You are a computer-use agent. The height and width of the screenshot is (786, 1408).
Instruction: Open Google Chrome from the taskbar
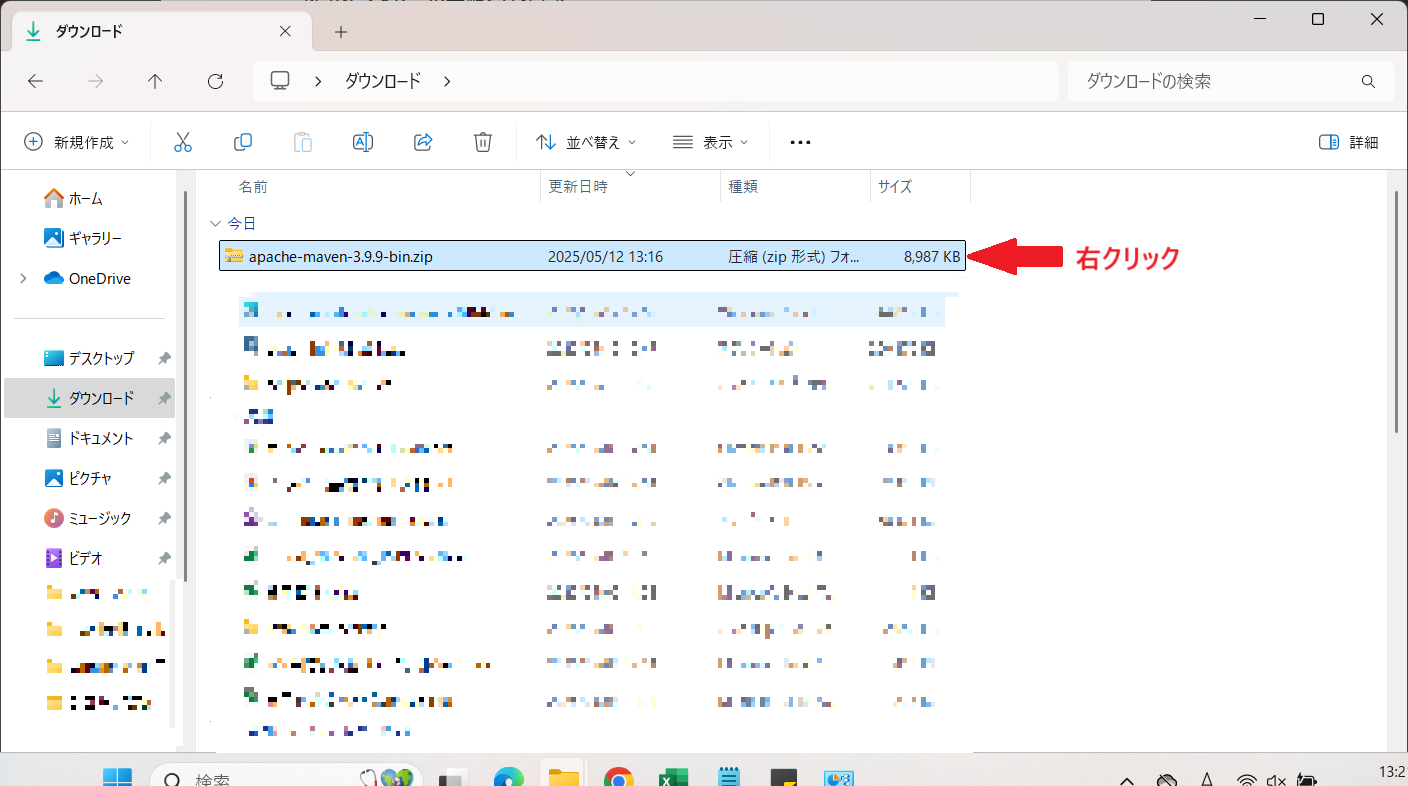pos(619,779)
